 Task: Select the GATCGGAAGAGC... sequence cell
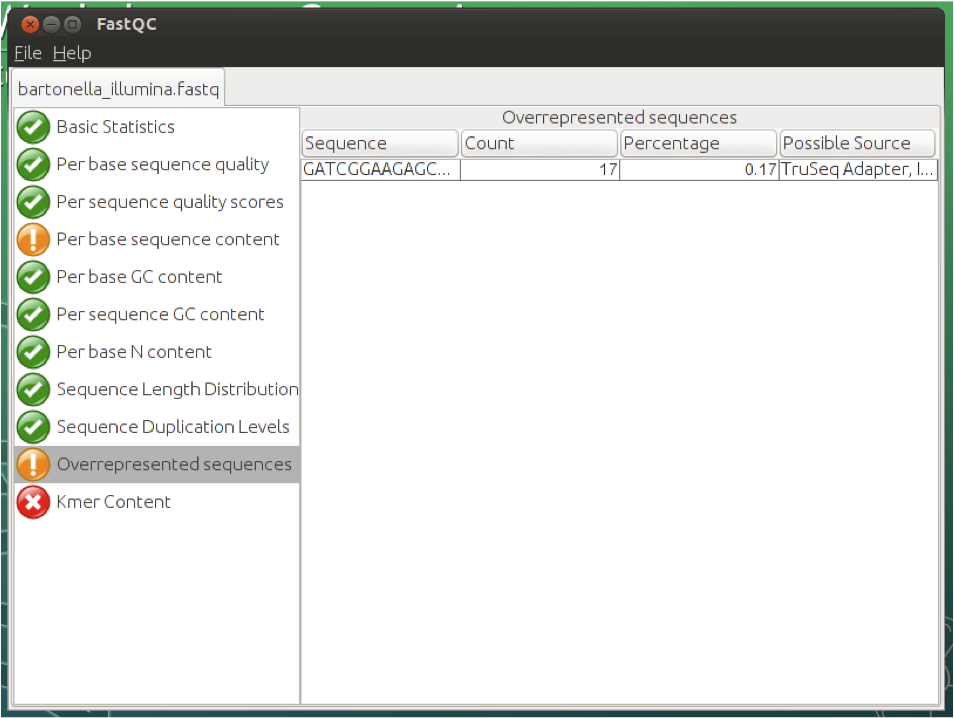(x=381, y=169)
